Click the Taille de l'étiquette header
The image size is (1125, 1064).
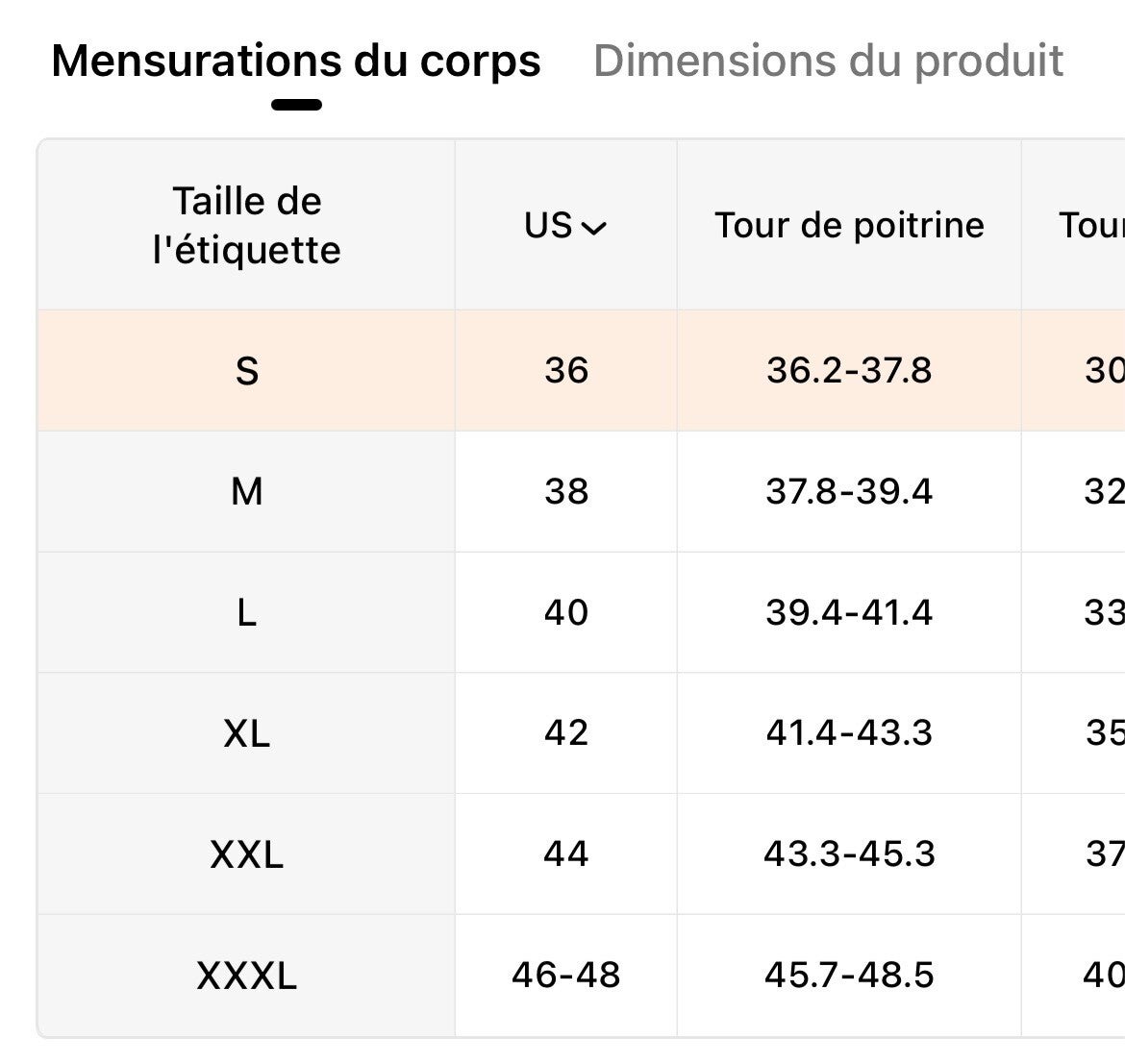click(246, 226)
